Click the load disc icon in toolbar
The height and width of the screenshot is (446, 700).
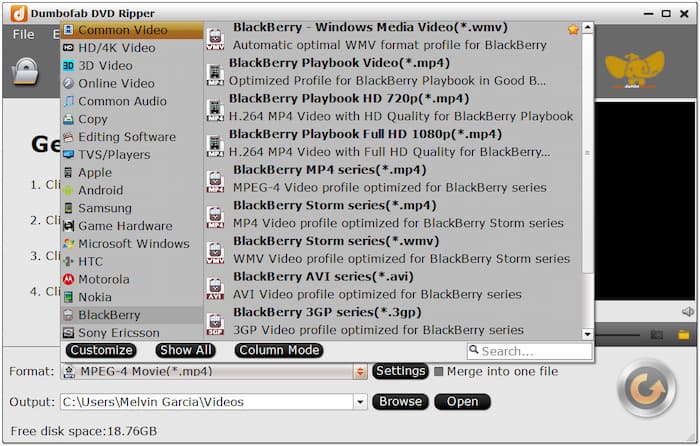click(25, 73)
